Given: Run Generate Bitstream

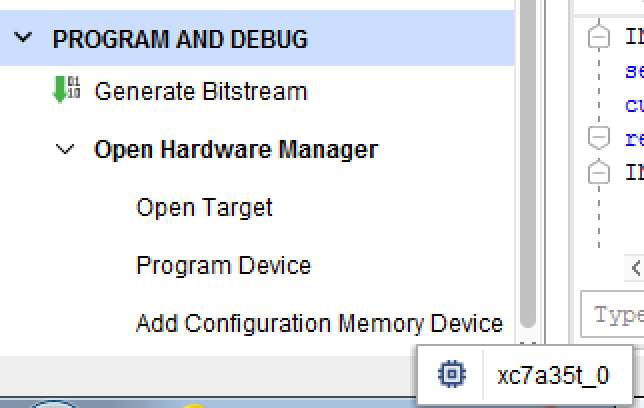Looking at the screenshot, I should 201,91.
